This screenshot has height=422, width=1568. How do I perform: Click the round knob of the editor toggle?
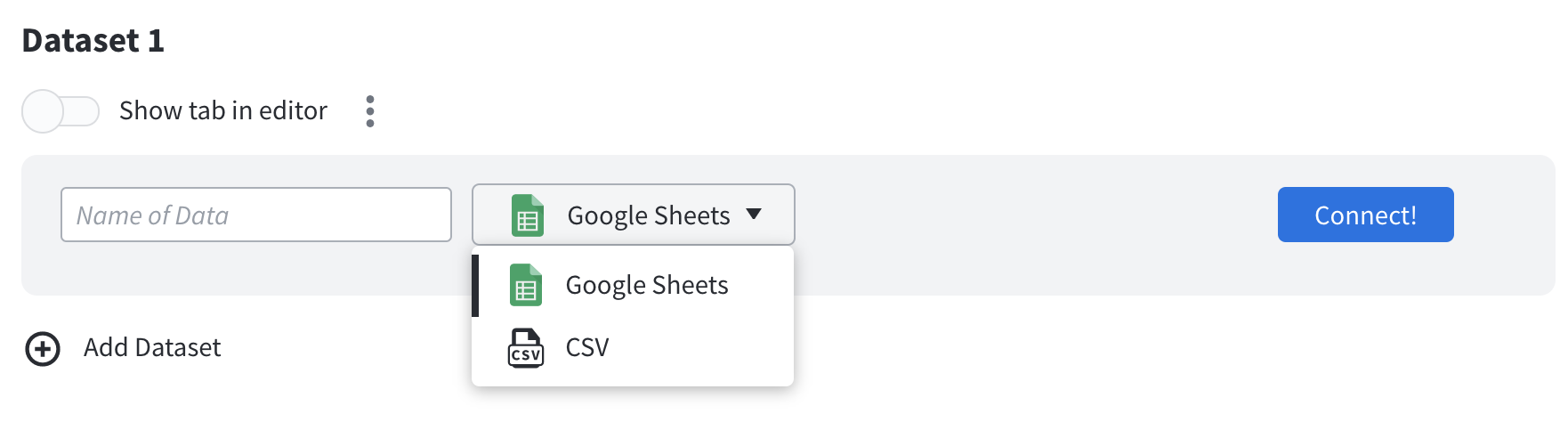(43, 111)
